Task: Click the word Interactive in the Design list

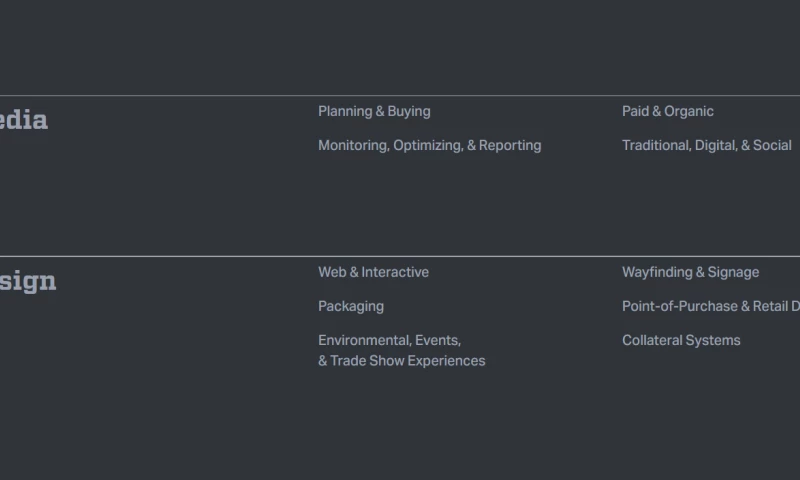Action: tap(395, 272)
